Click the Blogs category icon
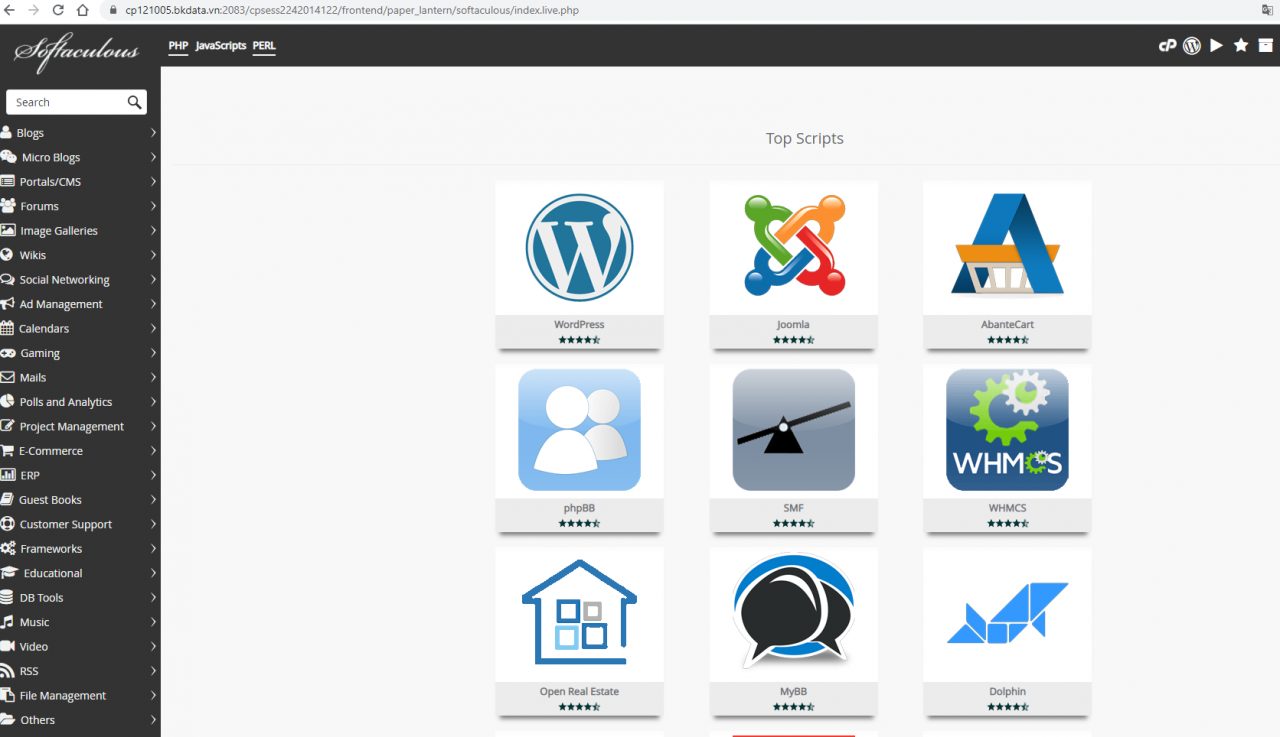Viewport: 1280px width, 737px height. (x=6, y=133)
